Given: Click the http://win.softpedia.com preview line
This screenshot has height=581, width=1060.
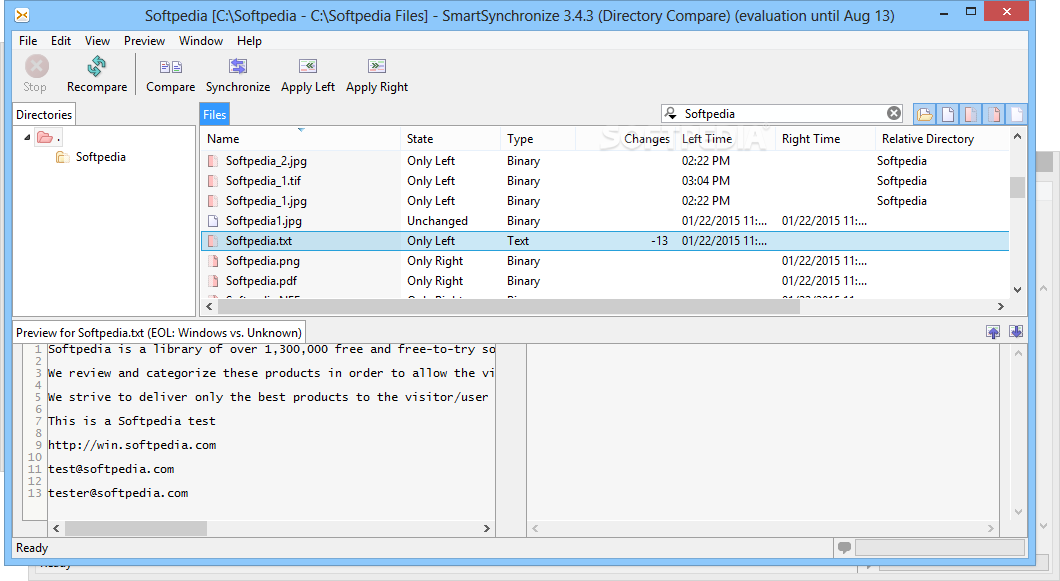Looking at the screenshot, I should pyautogui.click(x=132, y=445).
